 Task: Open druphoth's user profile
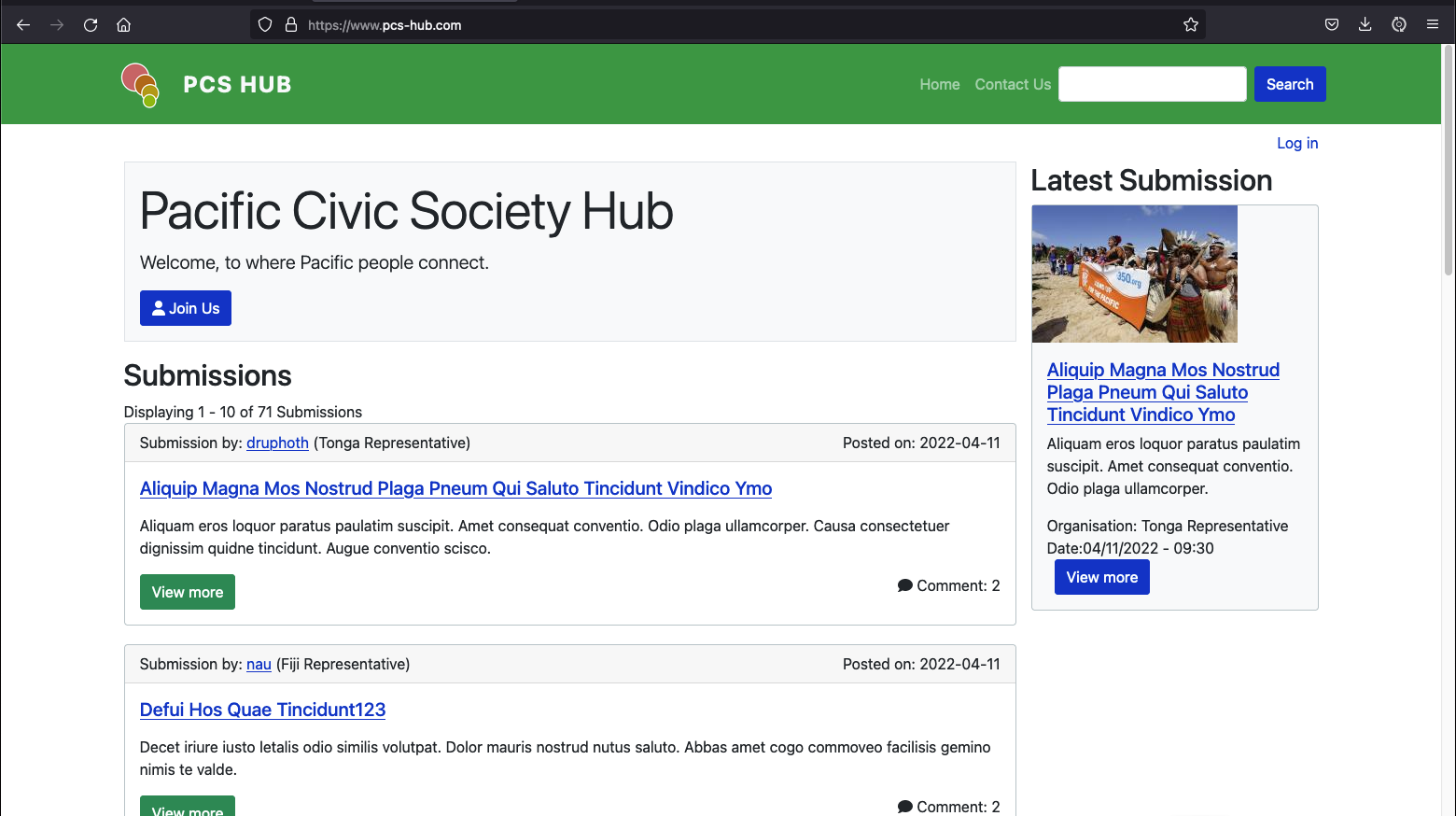coord(276,443)
